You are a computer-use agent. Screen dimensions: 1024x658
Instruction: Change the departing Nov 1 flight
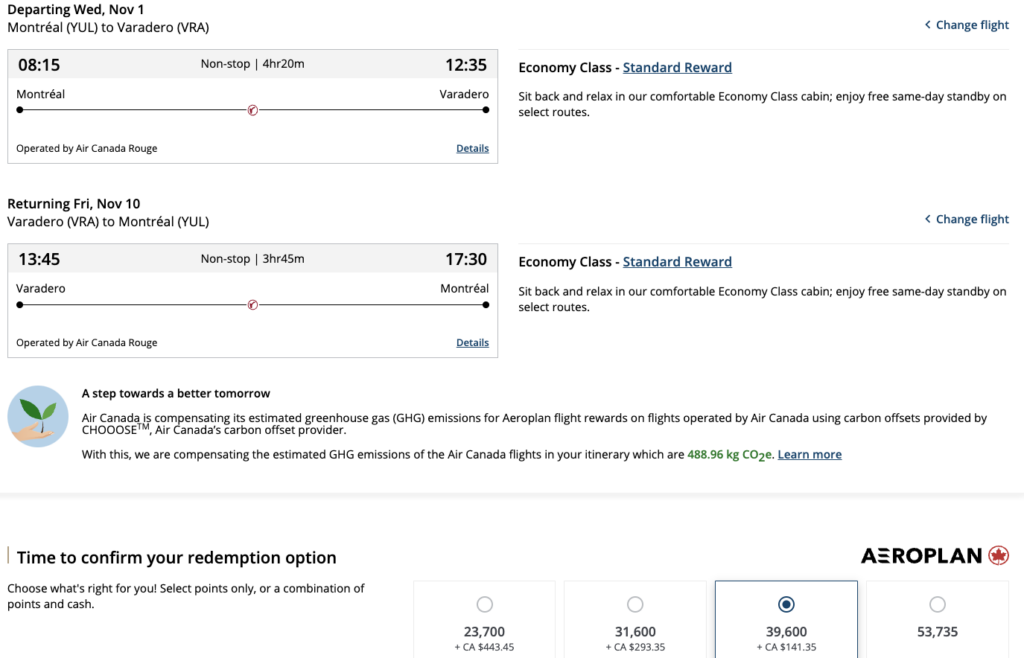click(972, 25)
